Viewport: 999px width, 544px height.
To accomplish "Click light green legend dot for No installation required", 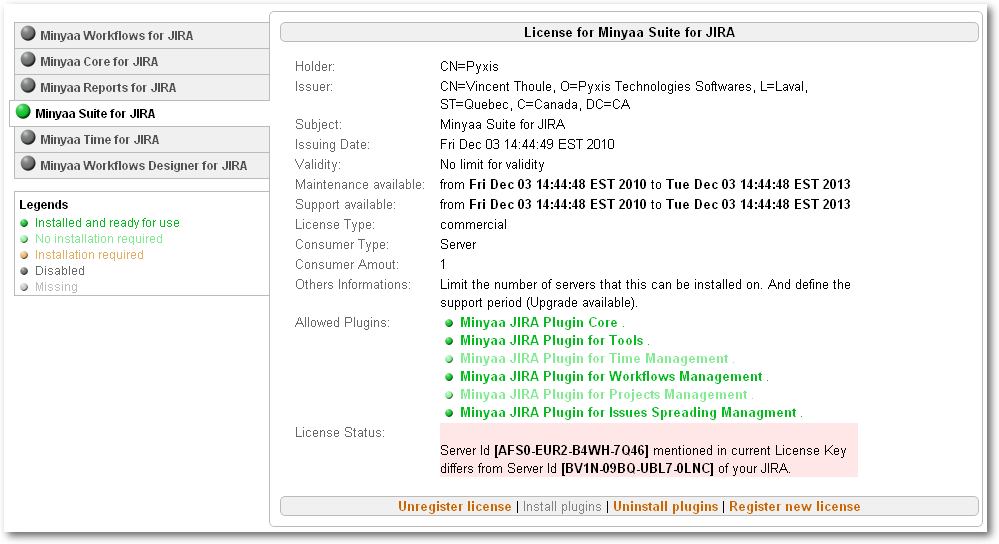I will [x=24, y=239].
